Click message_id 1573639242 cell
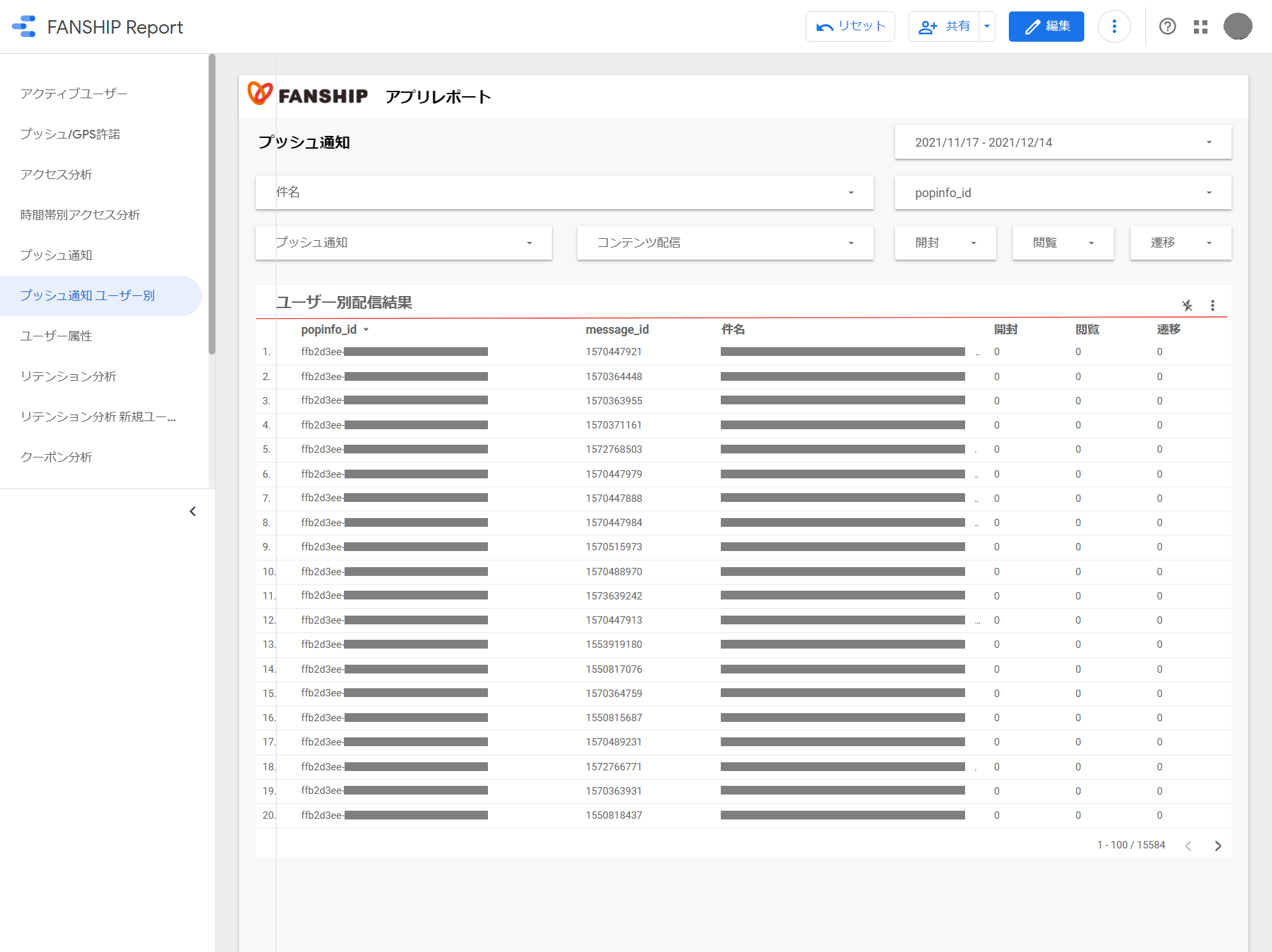Image resolution: width=1272 pixels, height=952 pixels. coord(614,596)
